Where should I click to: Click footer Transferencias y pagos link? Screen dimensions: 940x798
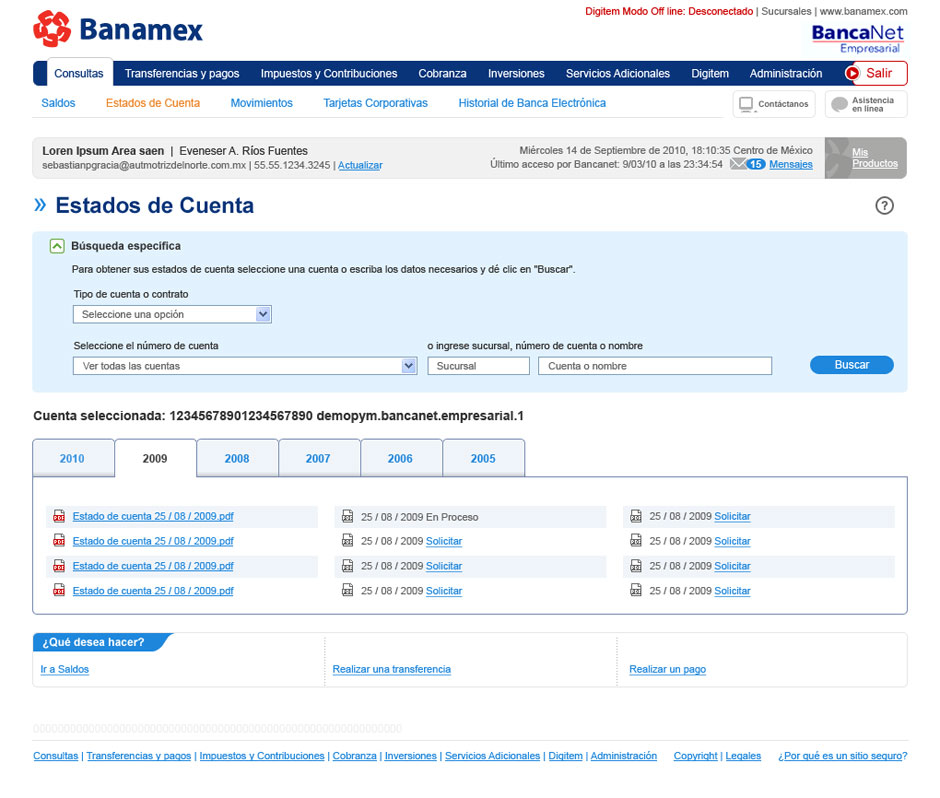click(x=138, y=756)
